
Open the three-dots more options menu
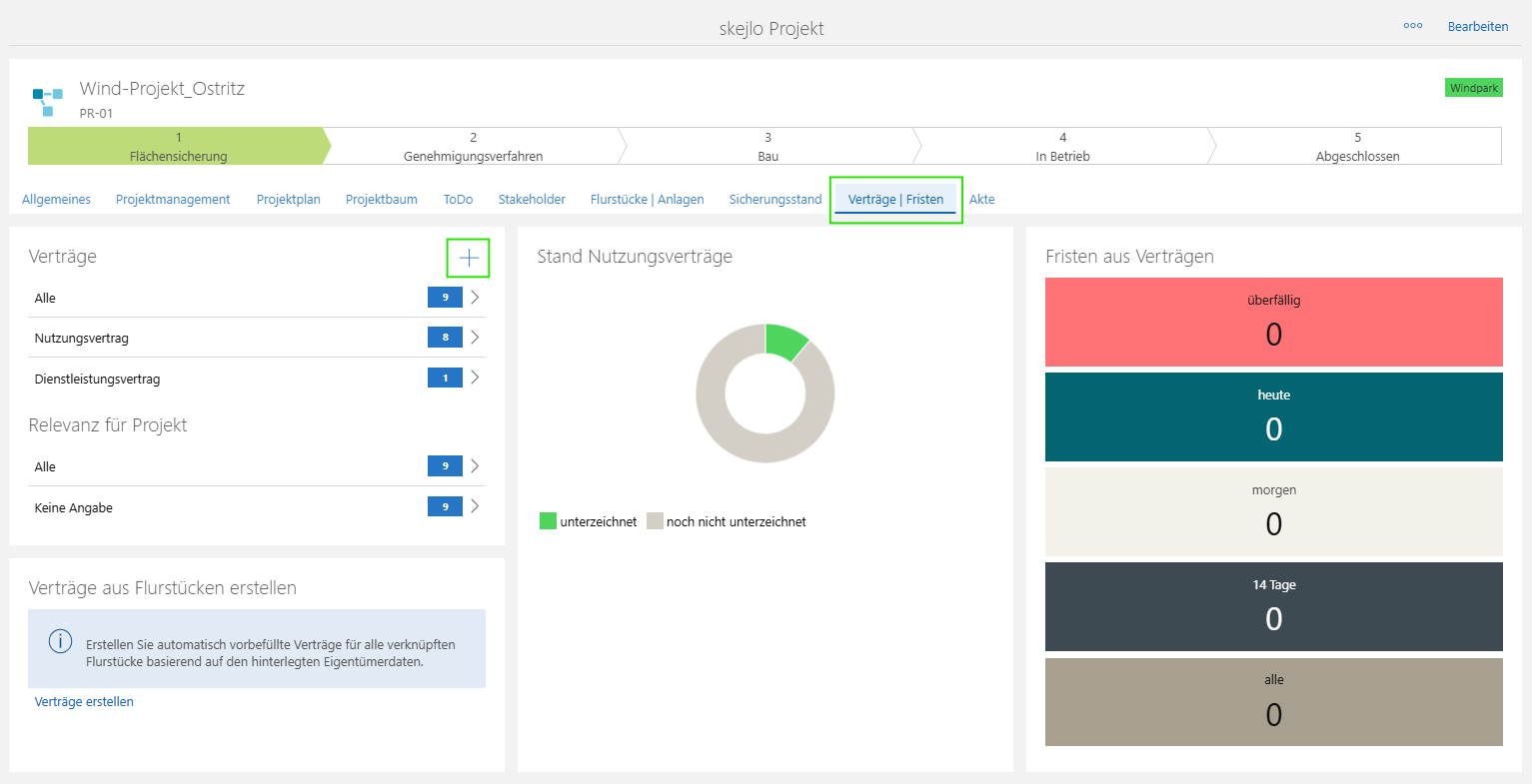[1413, 26]
